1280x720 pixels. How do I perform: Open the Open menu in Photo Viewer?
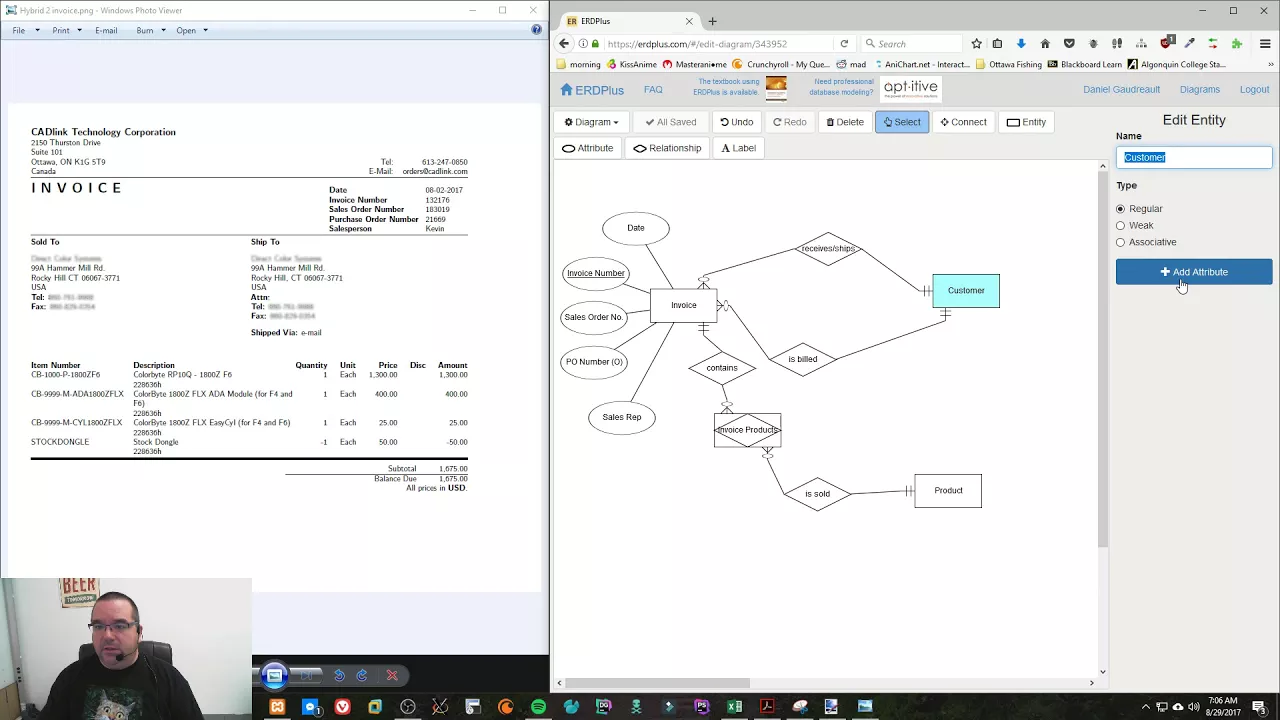click(192, 31)
